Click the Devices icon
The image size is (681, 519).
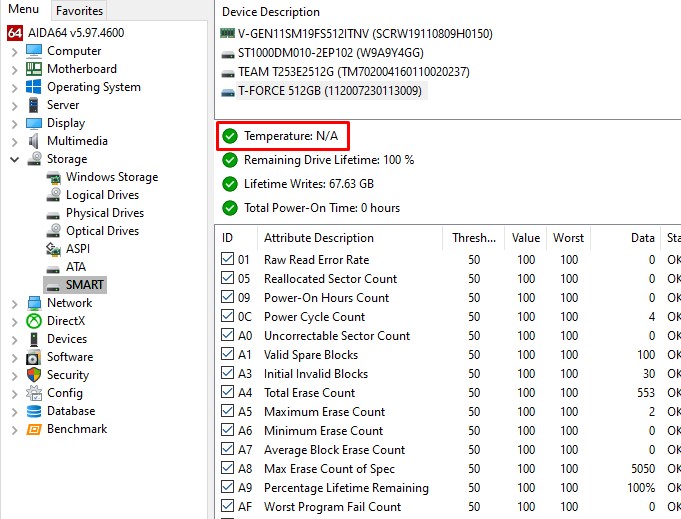click(x=34, y=339)
